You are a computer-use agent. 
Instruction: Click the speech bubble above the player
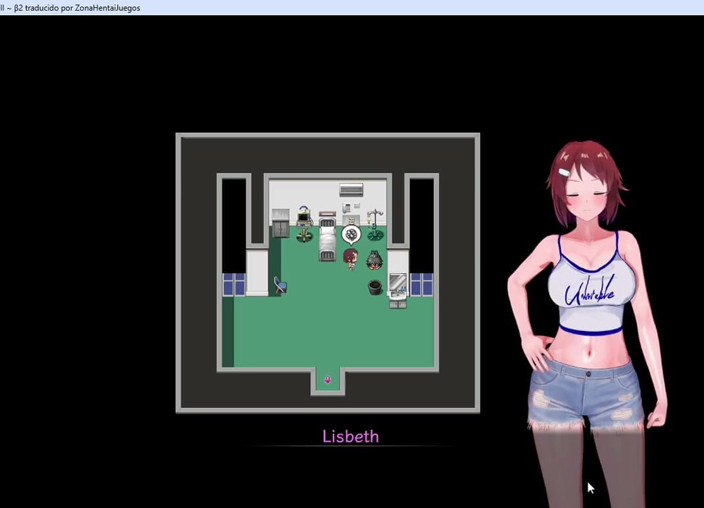pyautogui.click(x=351, y=235)
